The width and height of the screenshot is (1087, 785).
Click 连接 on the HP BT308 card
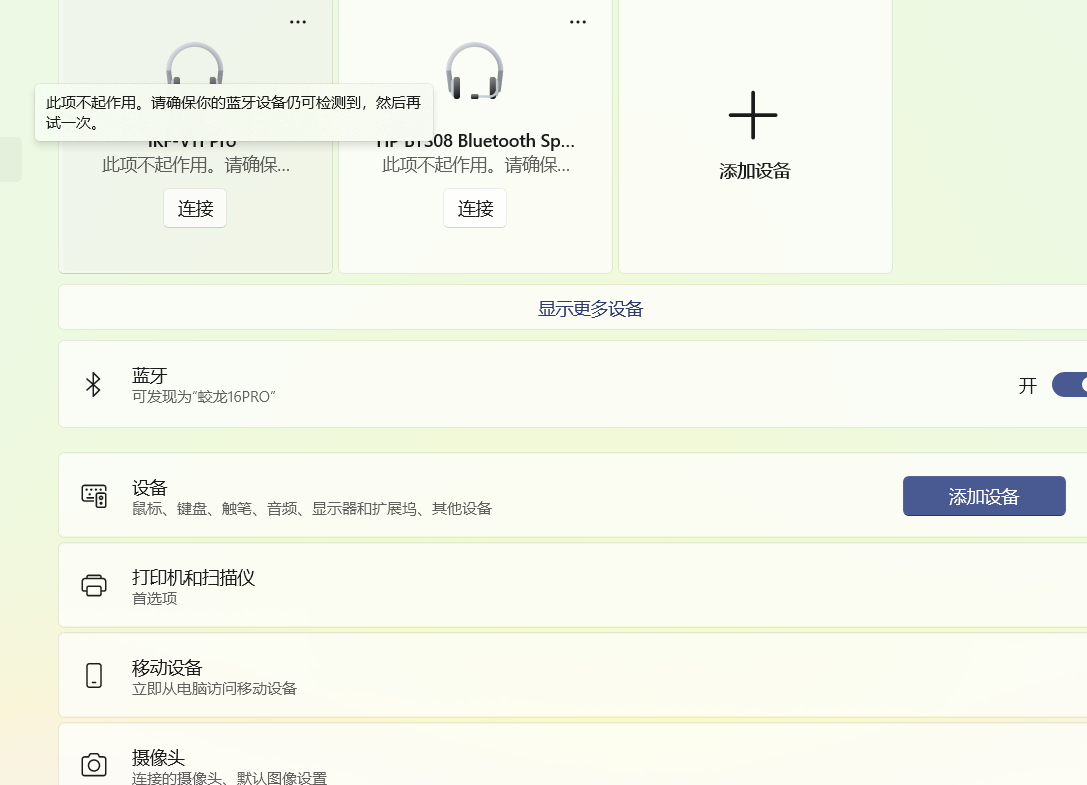pyautogui.click(x=475, y=208)
